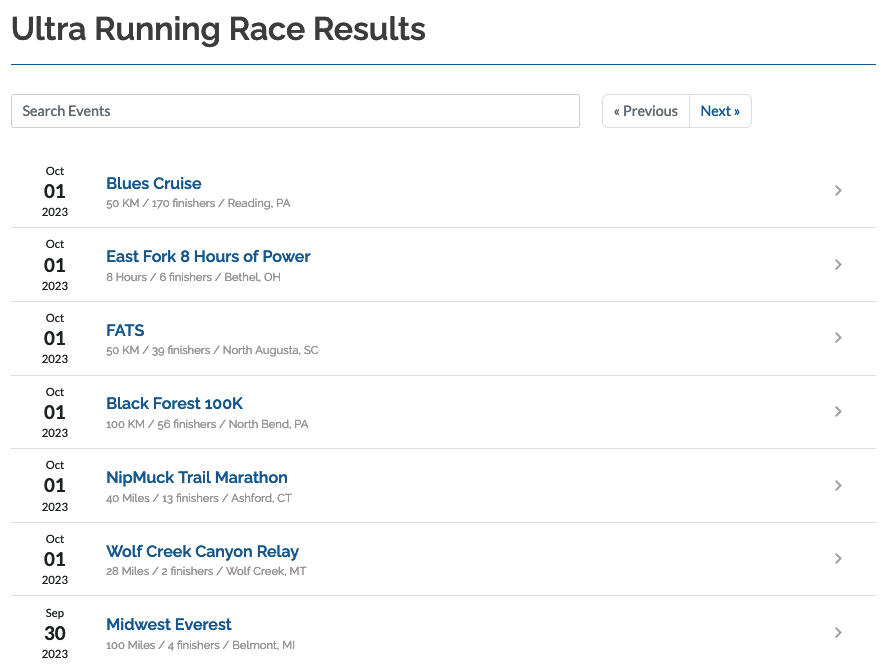Screen dimensions: 882x666
Task: Click the Search Events input field
Action: (295, 111)
